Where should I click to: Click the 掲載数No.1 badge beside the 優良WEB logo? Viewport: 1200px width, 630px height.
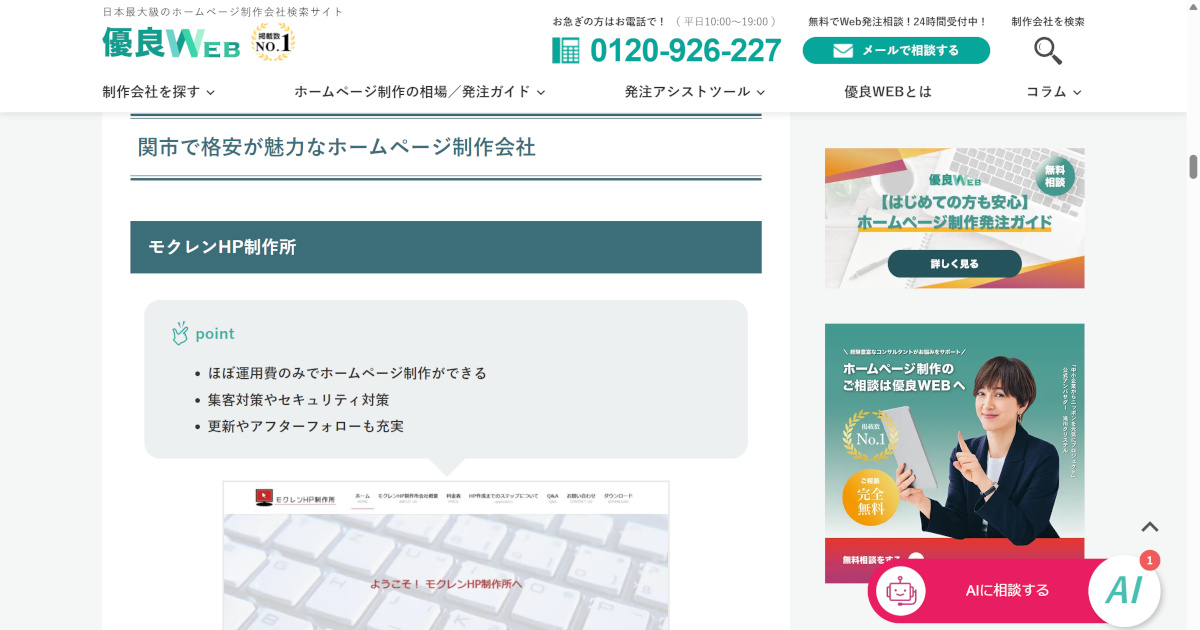click(x=272, y=41)
